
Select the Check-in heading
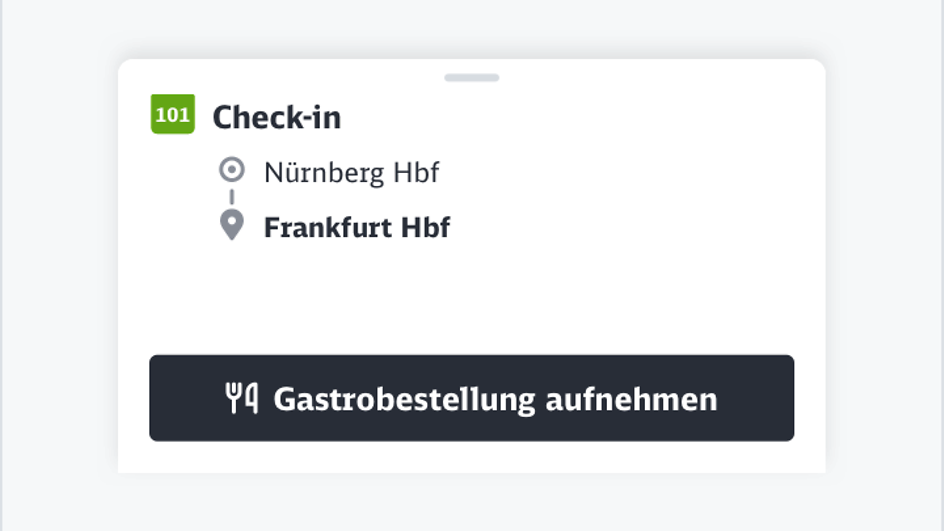click(276, 117)
